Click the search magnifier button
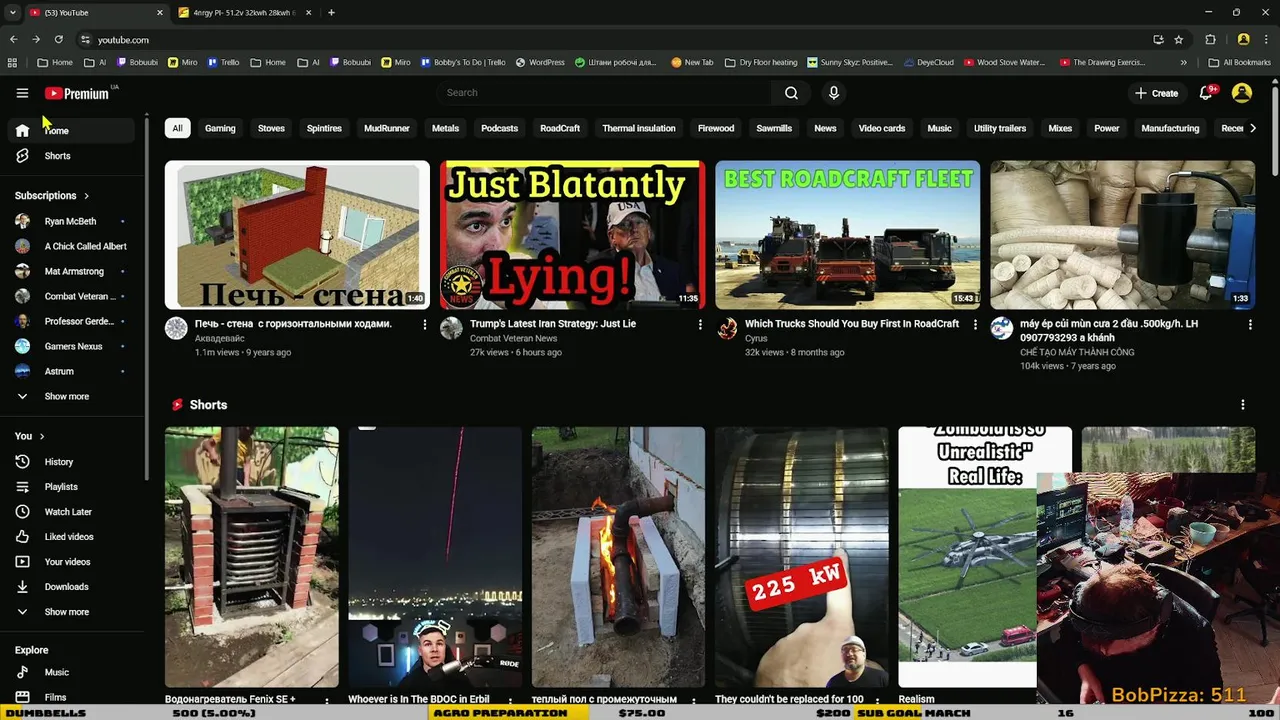 click(791, 93)
